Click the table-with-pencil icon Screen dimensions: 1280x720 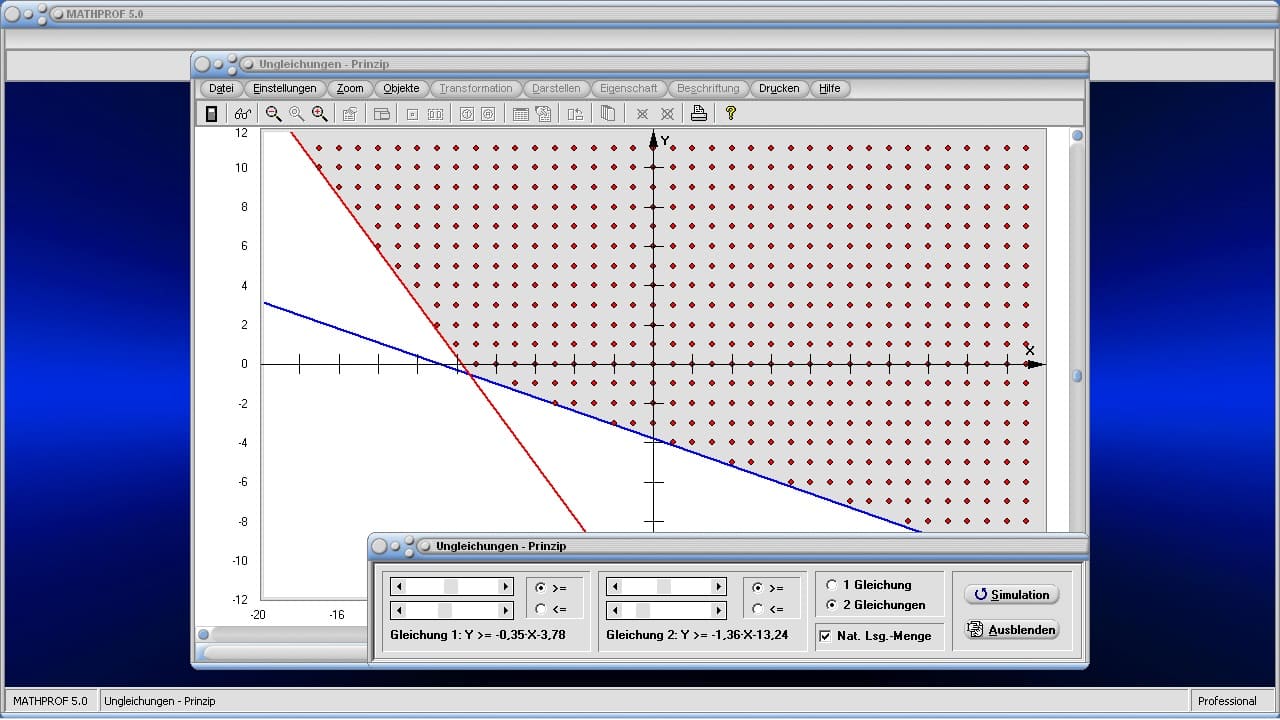point(543,114)
